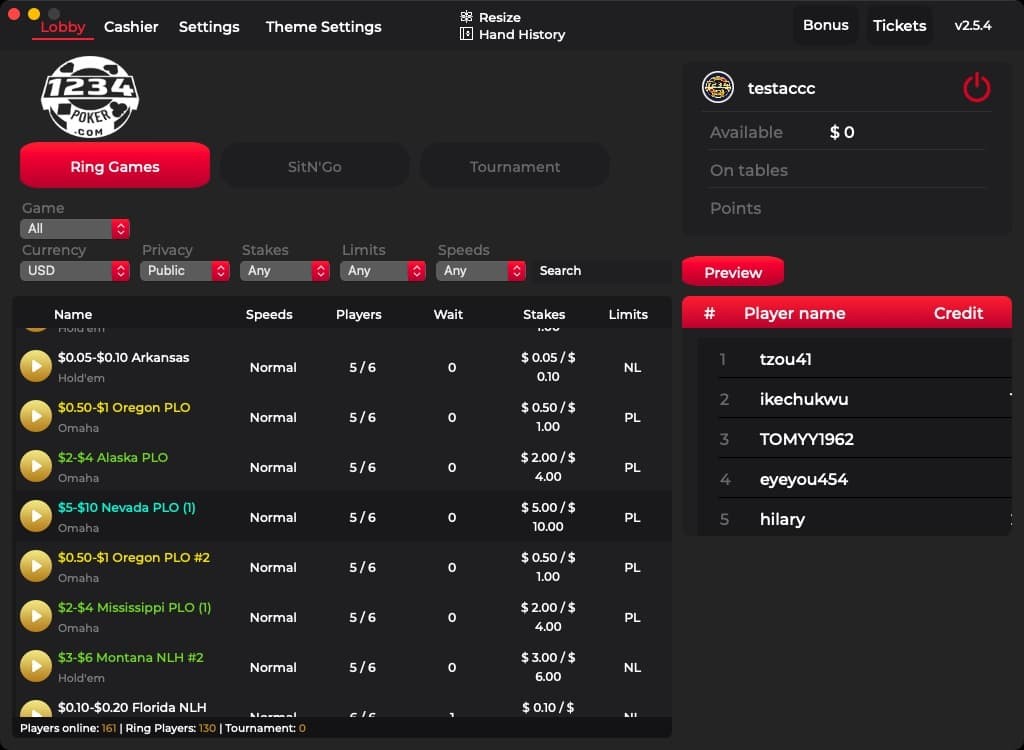Switch to the Tournament tab
Viewport: 1024px width, 750px height.
514,167
